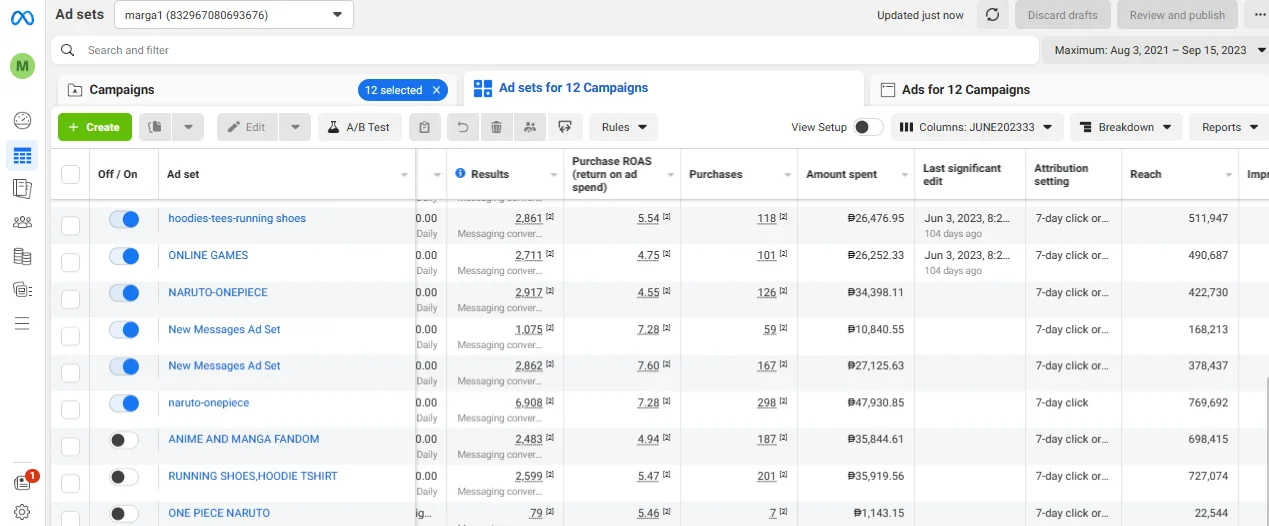
Task: Open the hoodies-tees-running shoes ad set link
Action: [x=237, y=218]
